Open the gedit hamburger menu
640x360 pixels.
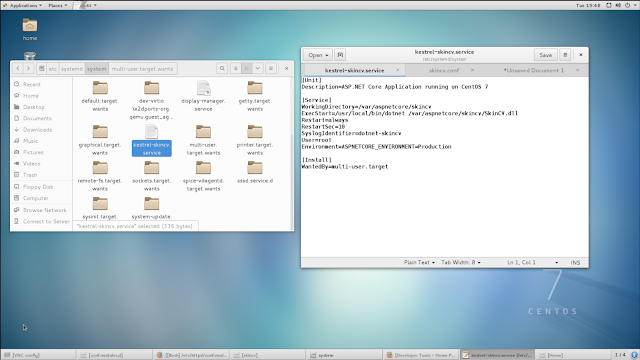tap(565, 55)
